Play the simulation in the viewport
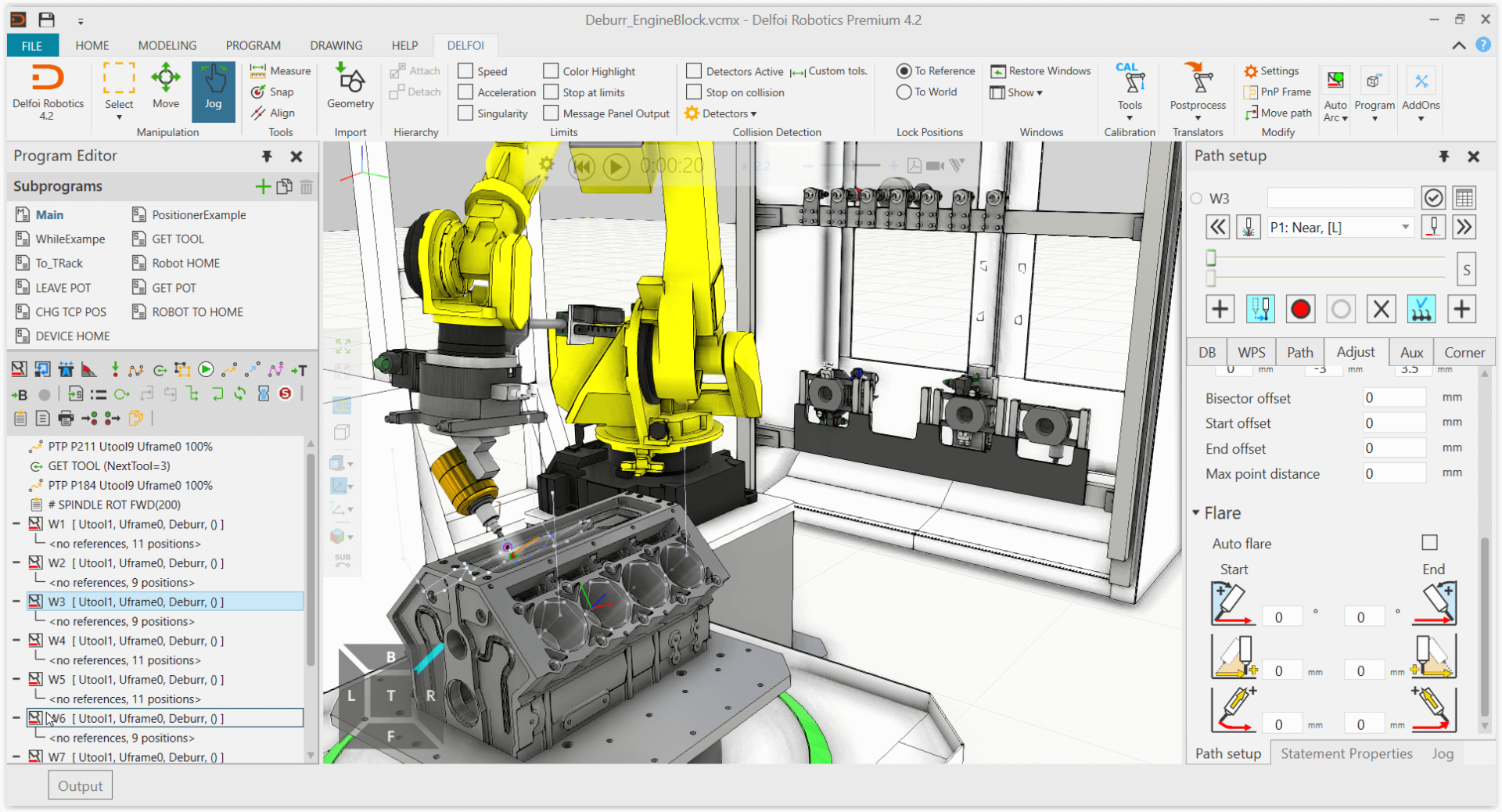The height and width of the screenshot is (812, 1502). 616,167
